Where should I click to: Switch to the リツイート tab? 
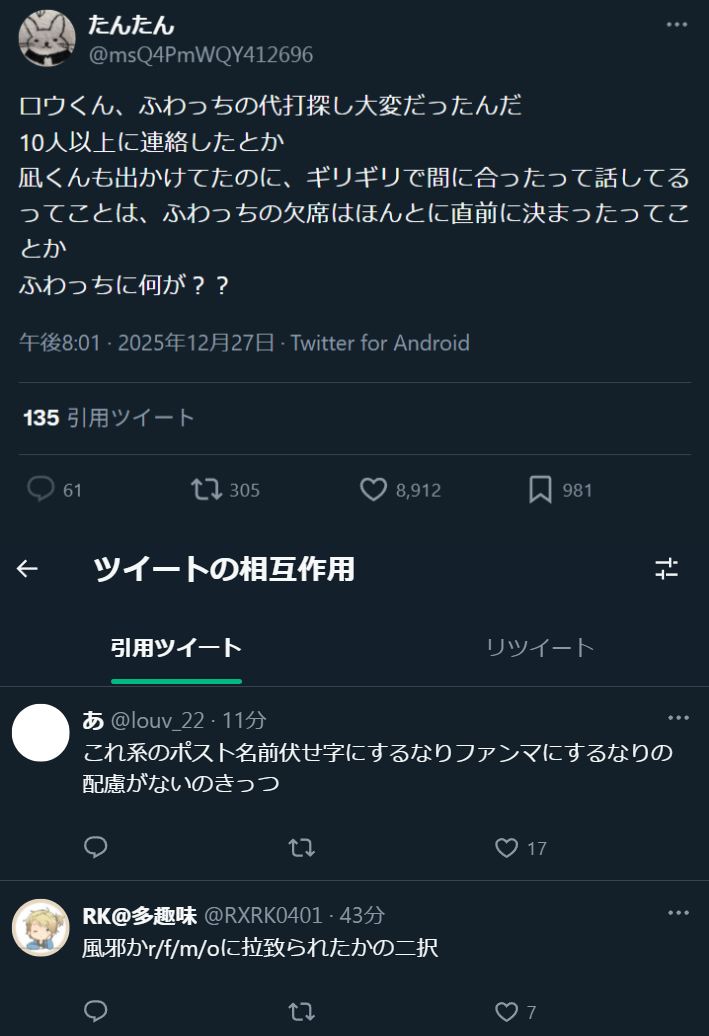pyautogui.click(x=540, y=648)
